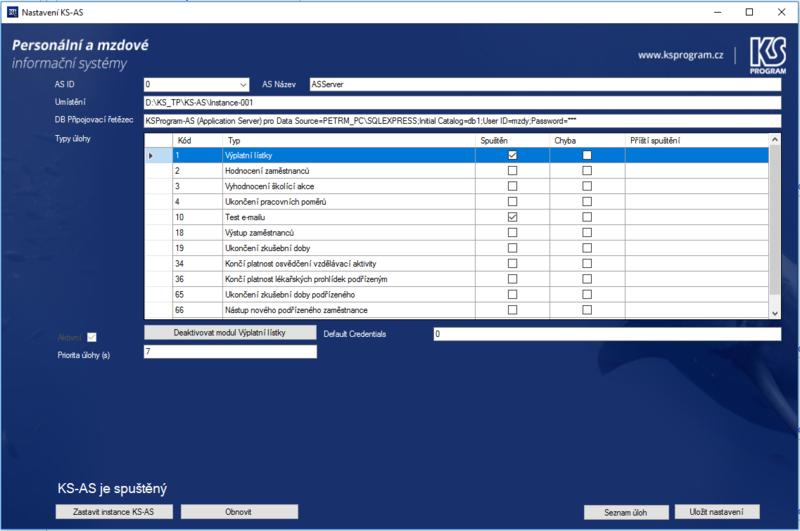This screenshot has width=800, height=531.
Task: Open www.ksprogram.cz link
Action: (x=680, y=55)
